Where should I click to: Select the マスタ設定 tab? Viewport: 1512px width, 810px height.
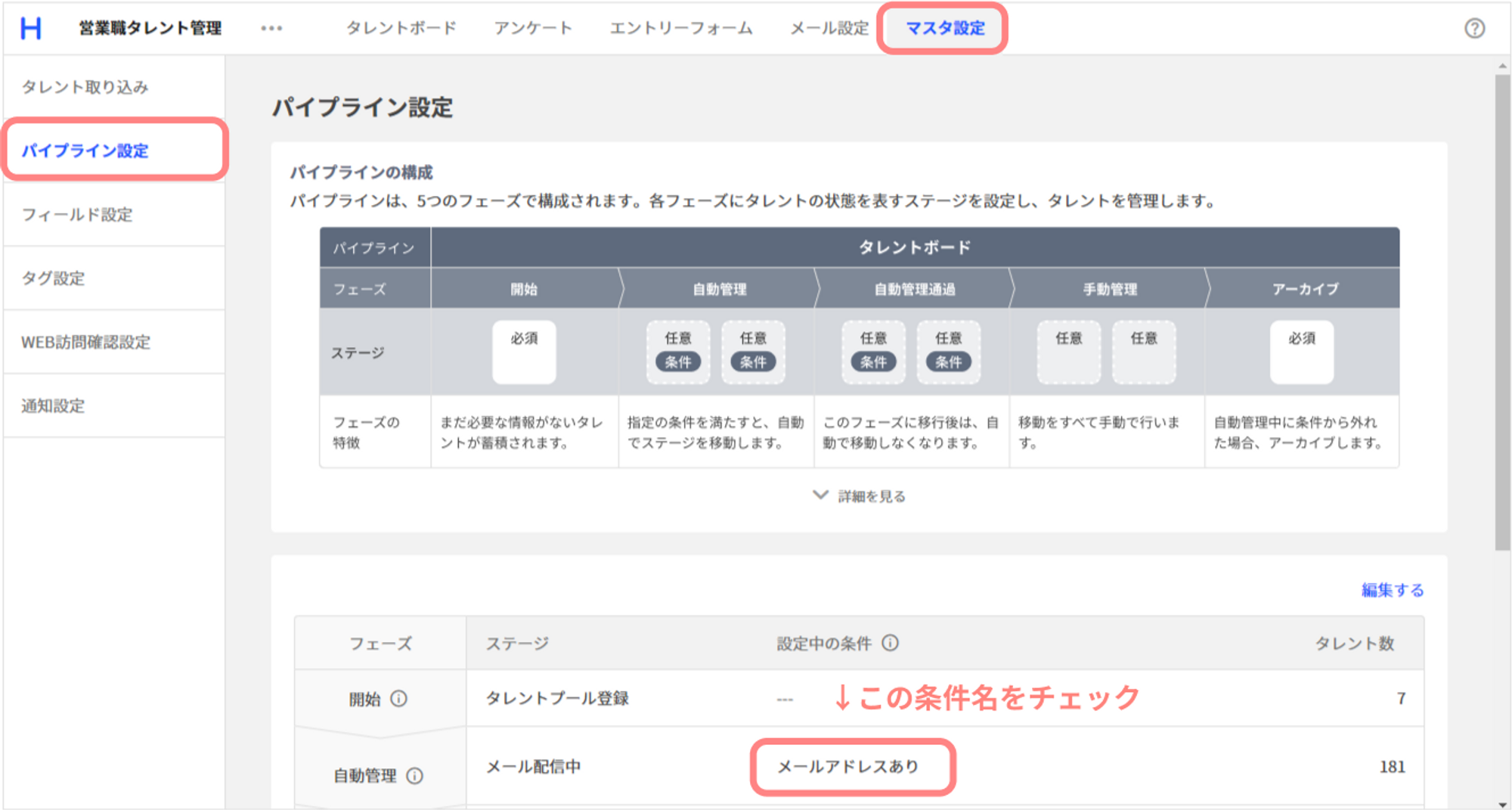(944, 28)
